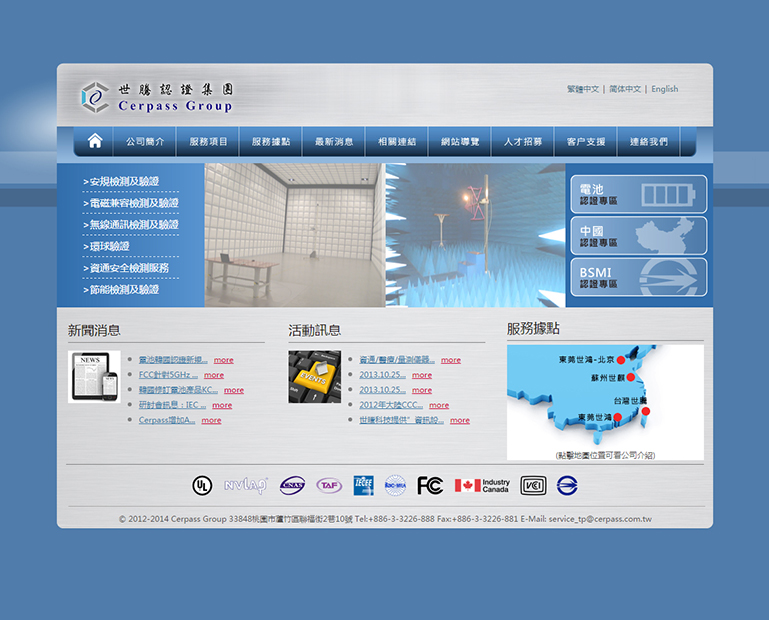Click the Industry Canada flag logo

pos(482,486)
